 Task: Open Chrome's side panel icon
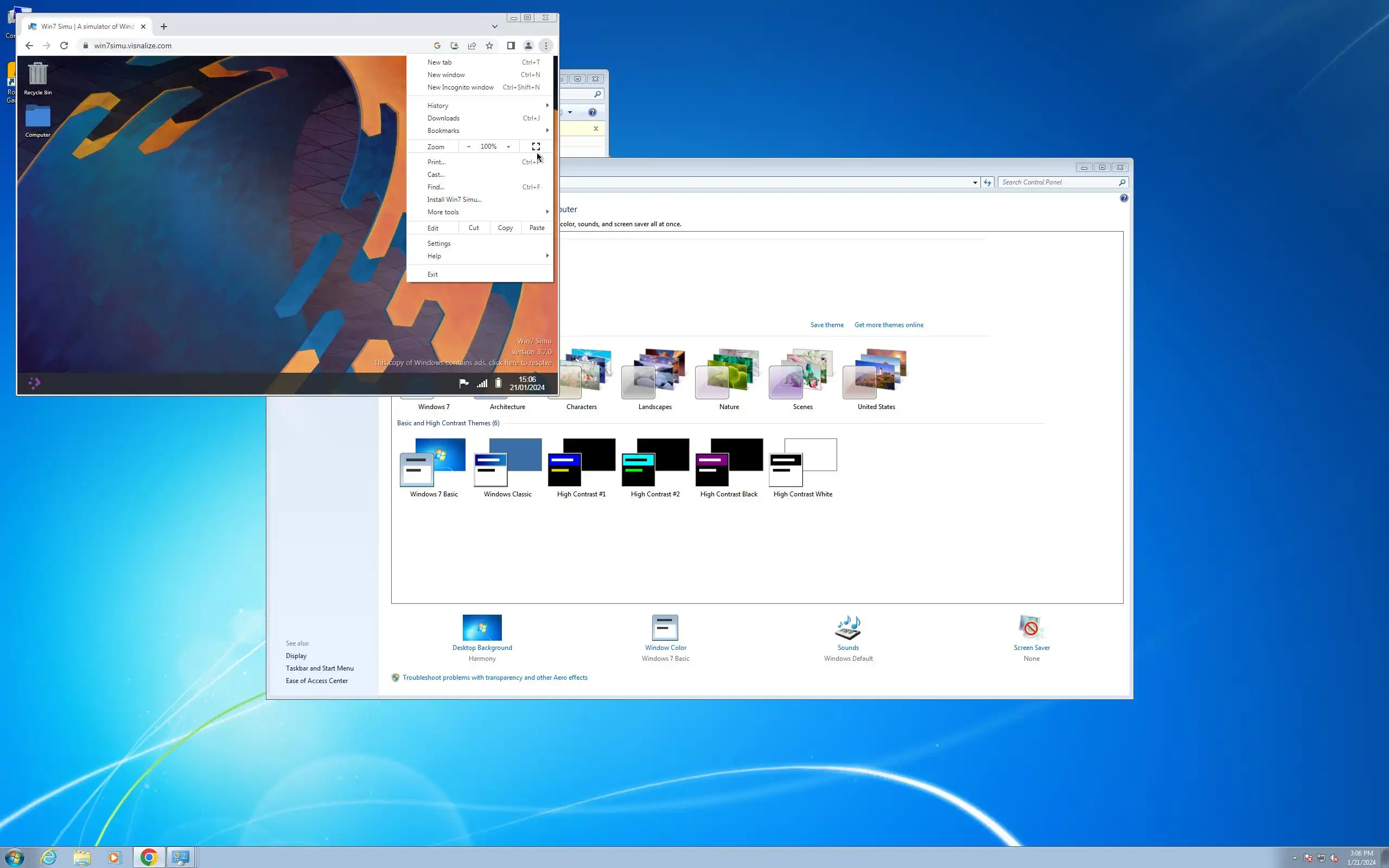pyautogui.click(x=510, y=46)
